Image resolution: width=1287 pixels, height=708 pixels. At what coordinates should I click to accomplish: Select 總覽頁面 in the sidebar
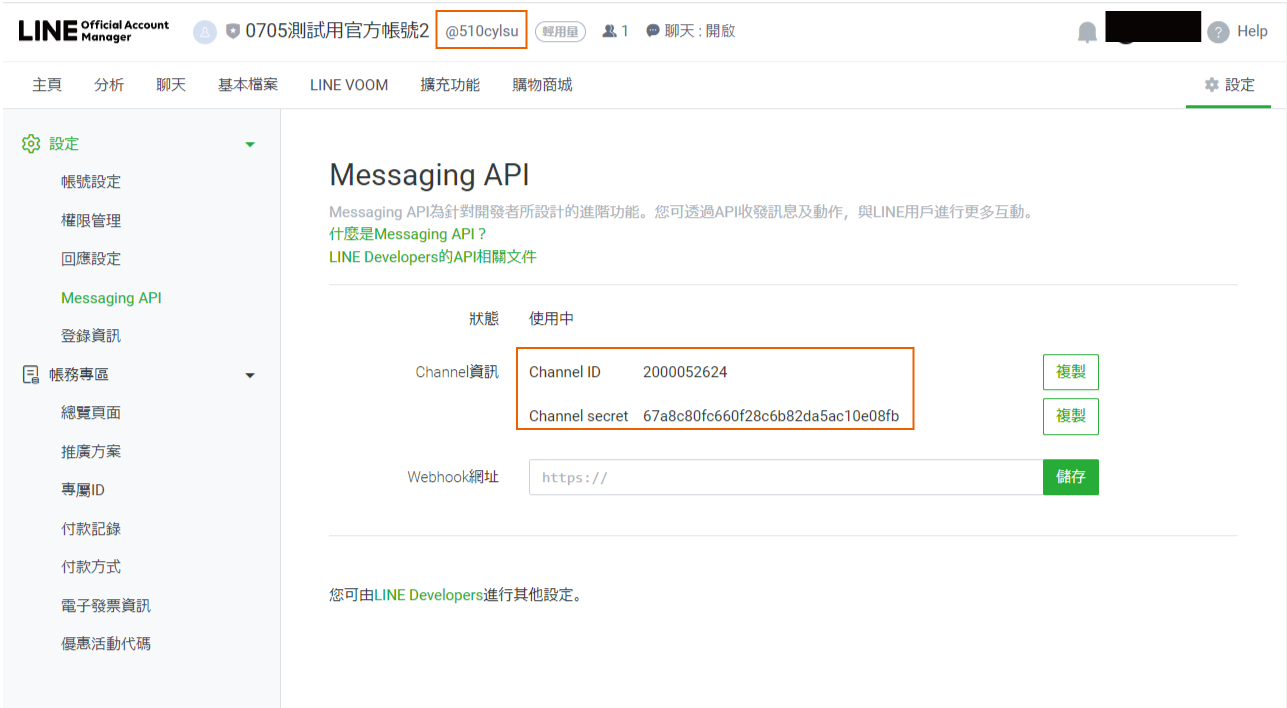coord(91,413)
